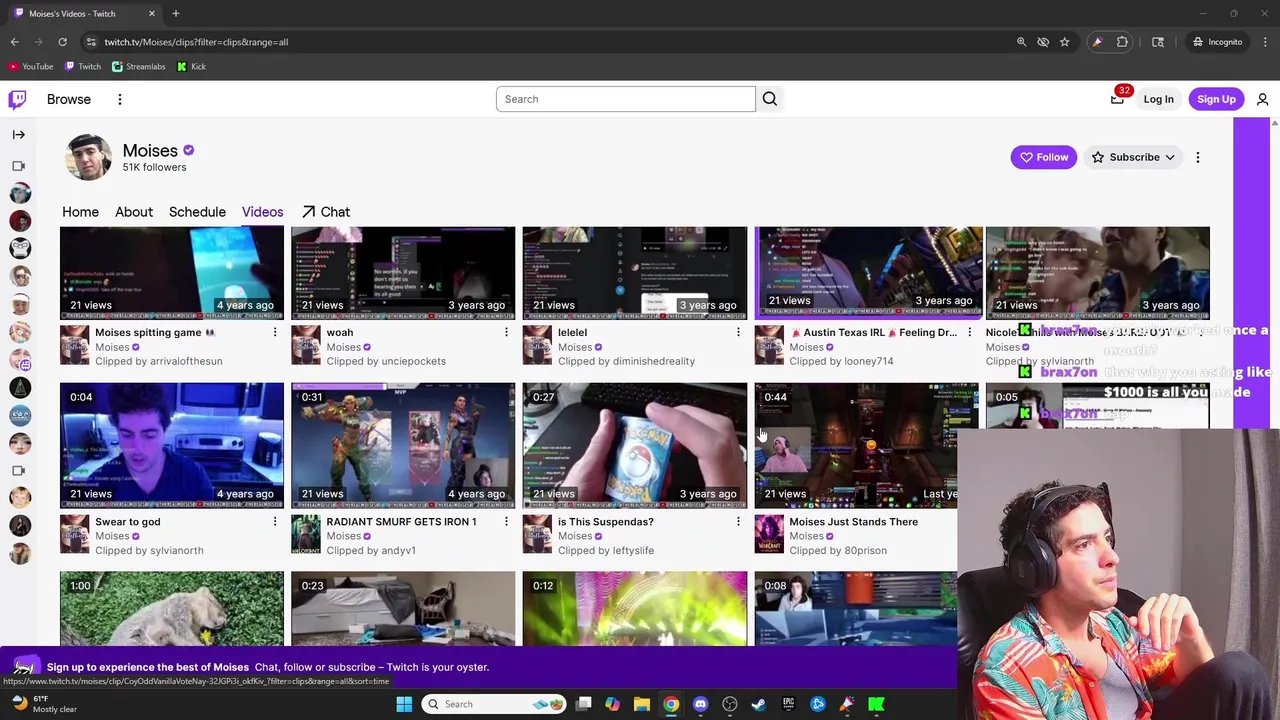
Task: Click the Log In button
Action: (1158, 99)
